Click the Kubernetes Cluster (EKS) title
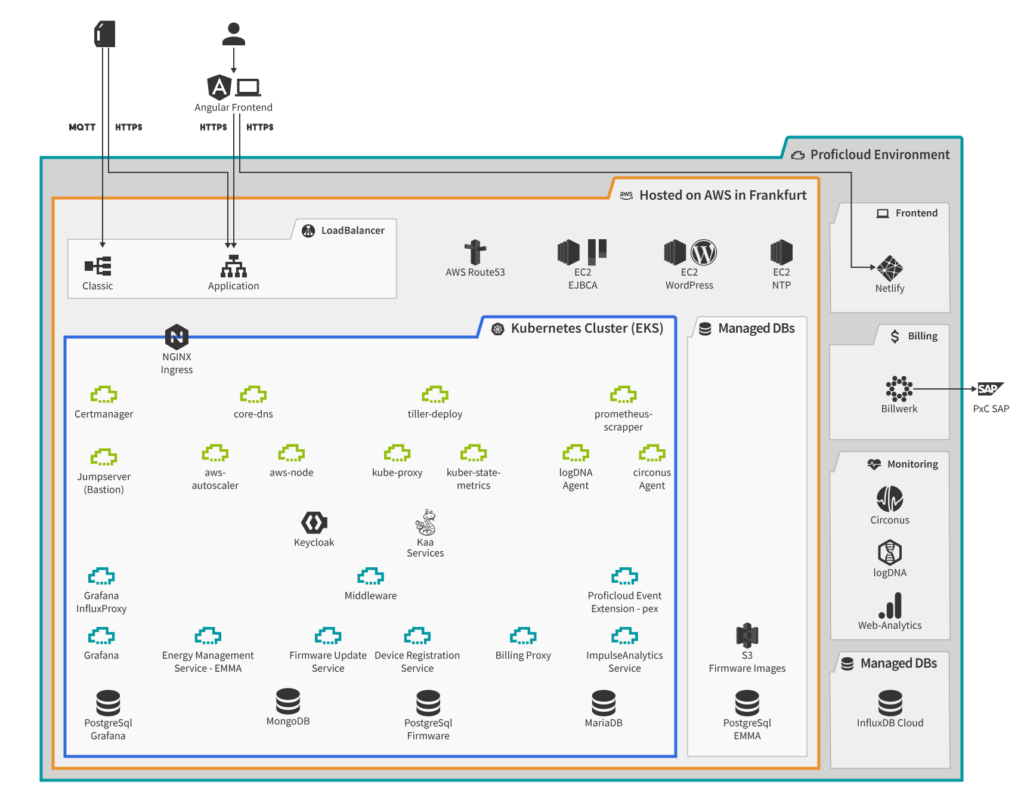This screenshot has width=1024, height=794. pyautogui.click(x=587, y=328)
